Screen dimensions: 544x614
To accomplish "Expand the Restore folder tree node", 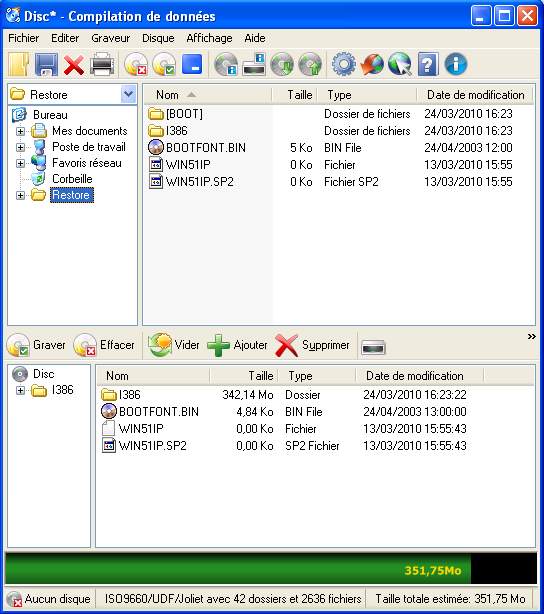I will click(x=20, y=195).
